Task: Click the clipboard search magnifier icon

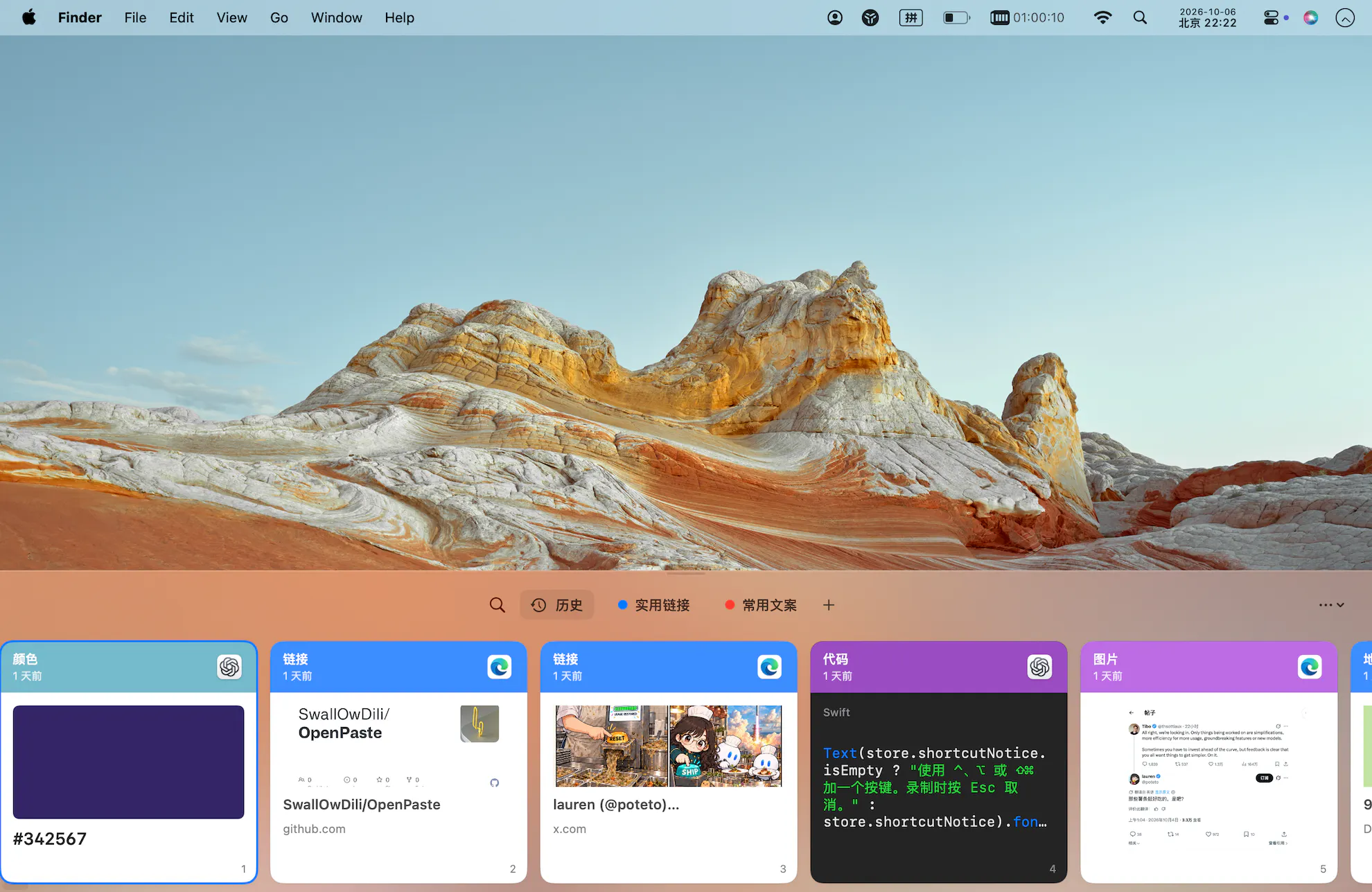Action: click(497, 605)
